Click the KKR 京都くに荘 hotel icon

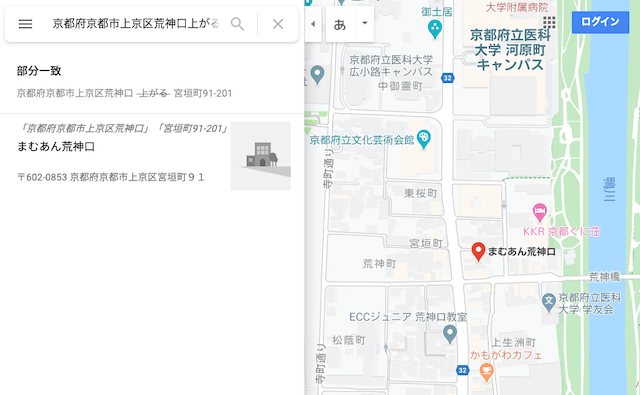(x=540, y=213)
